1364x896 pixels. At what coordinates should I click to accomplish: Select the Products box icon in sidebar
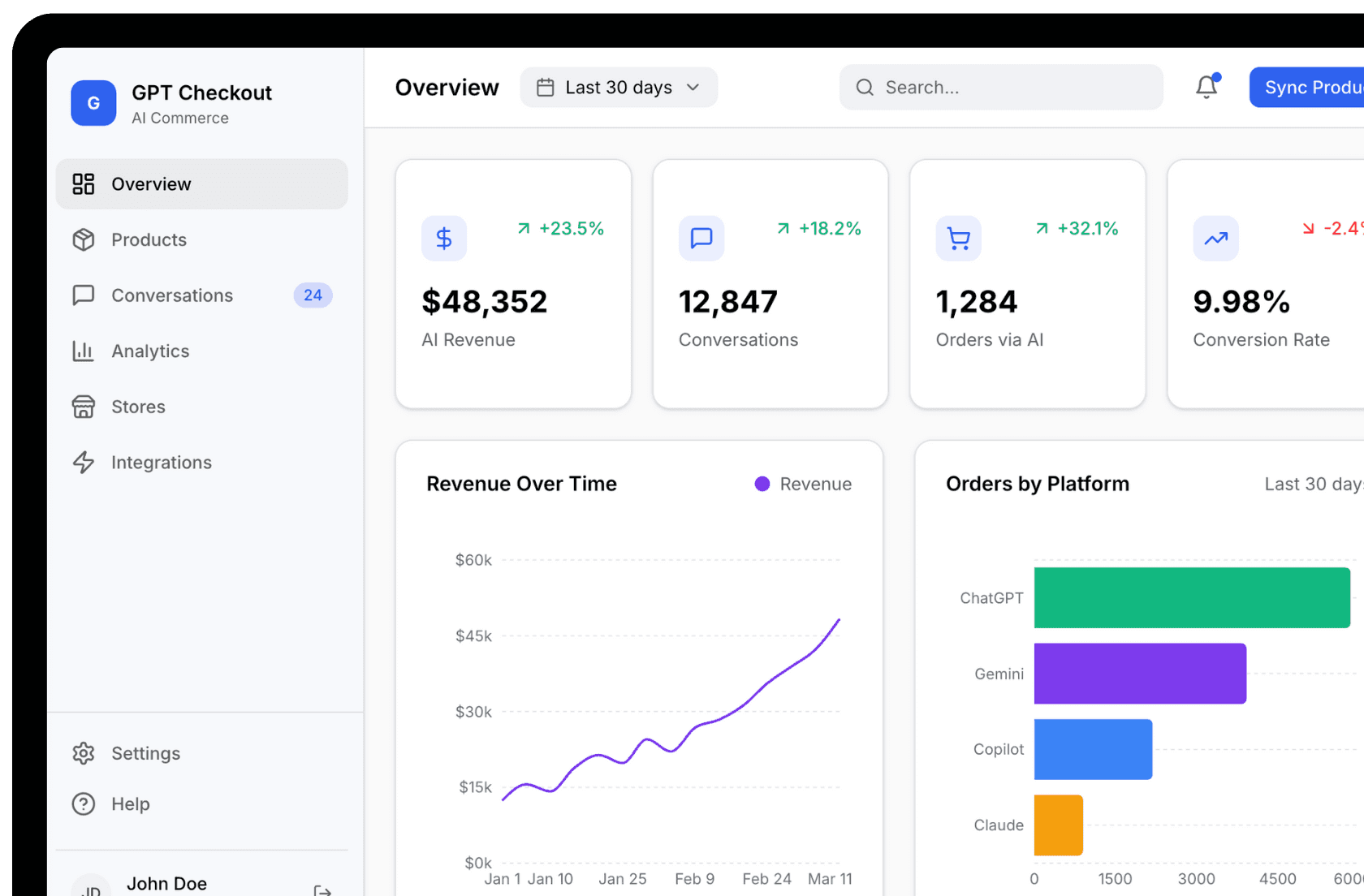pyautogui.click(x=84, y=239)
